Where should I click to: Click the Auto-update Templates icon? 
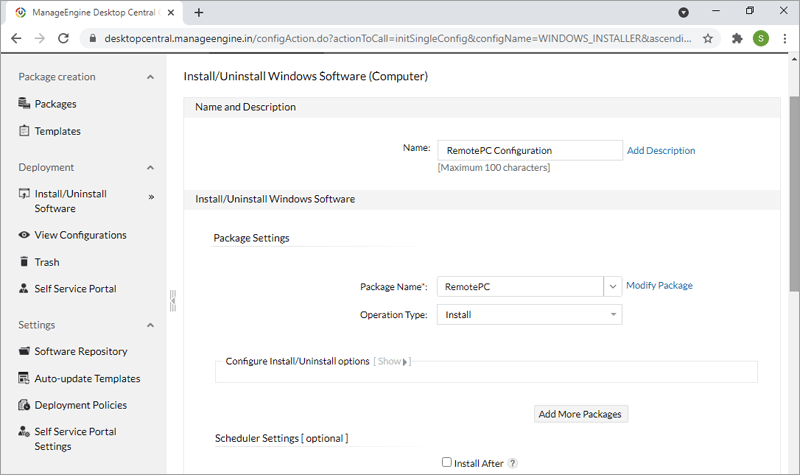click(24, 379)
